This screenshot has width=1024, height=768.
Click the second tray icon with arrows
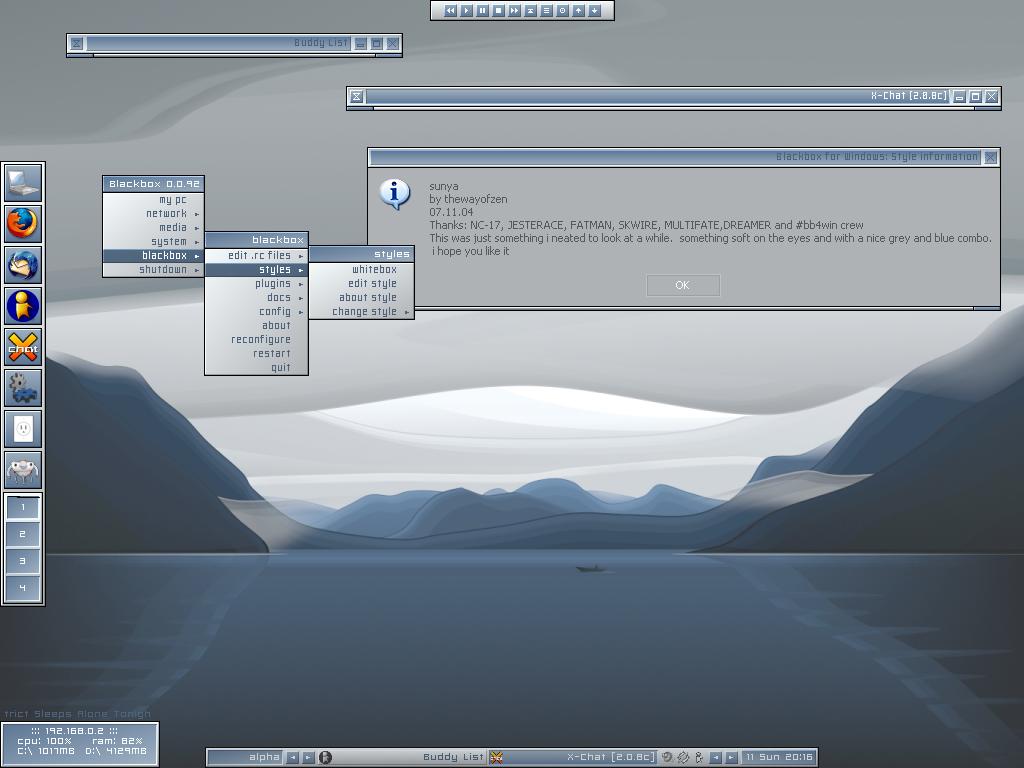coord(683,758)
